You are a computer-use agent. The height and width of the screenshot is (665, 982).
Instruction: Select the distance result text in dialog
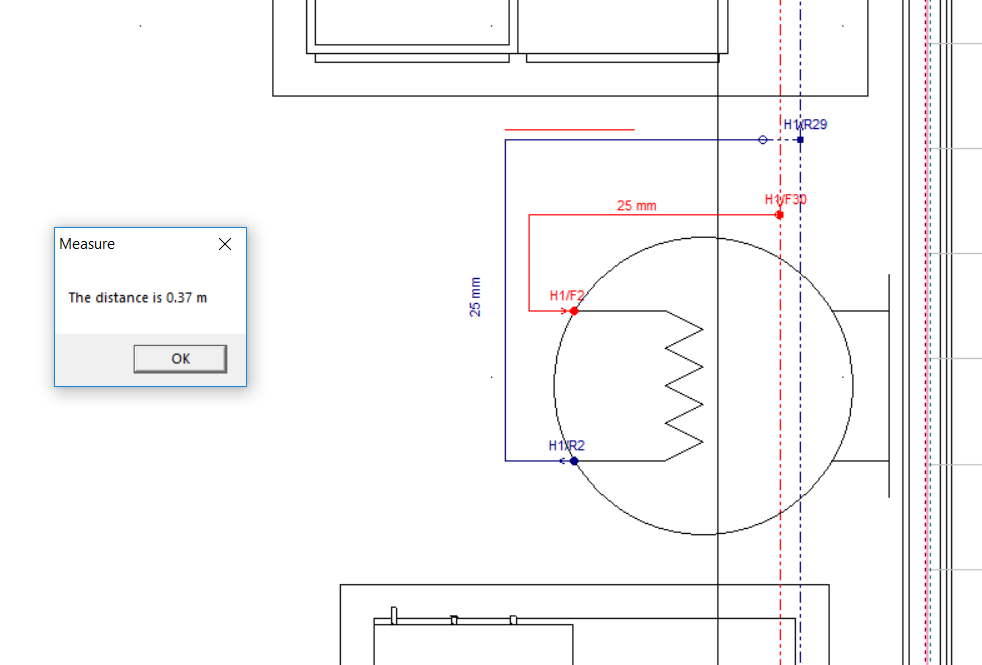point(138,297)
